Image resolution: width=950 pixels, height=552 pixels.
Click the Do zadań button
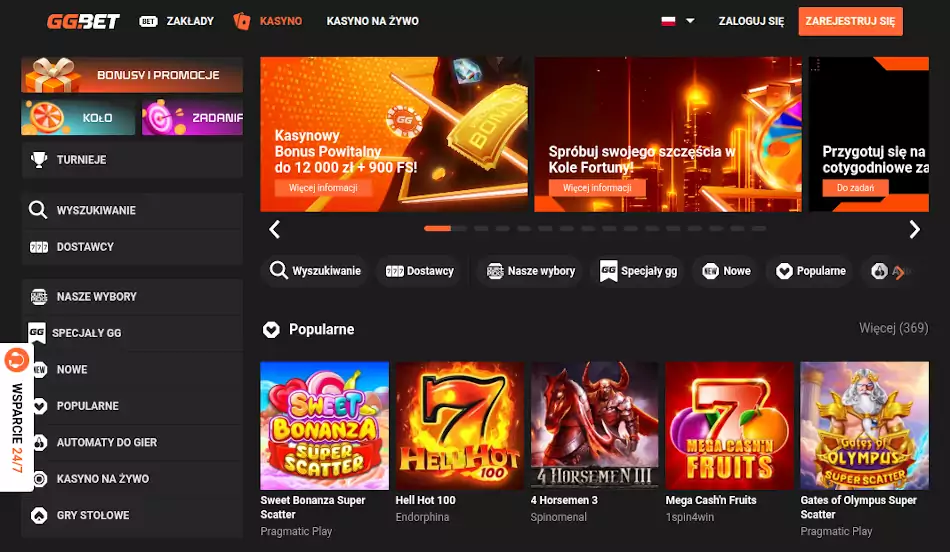click(855, 188)
